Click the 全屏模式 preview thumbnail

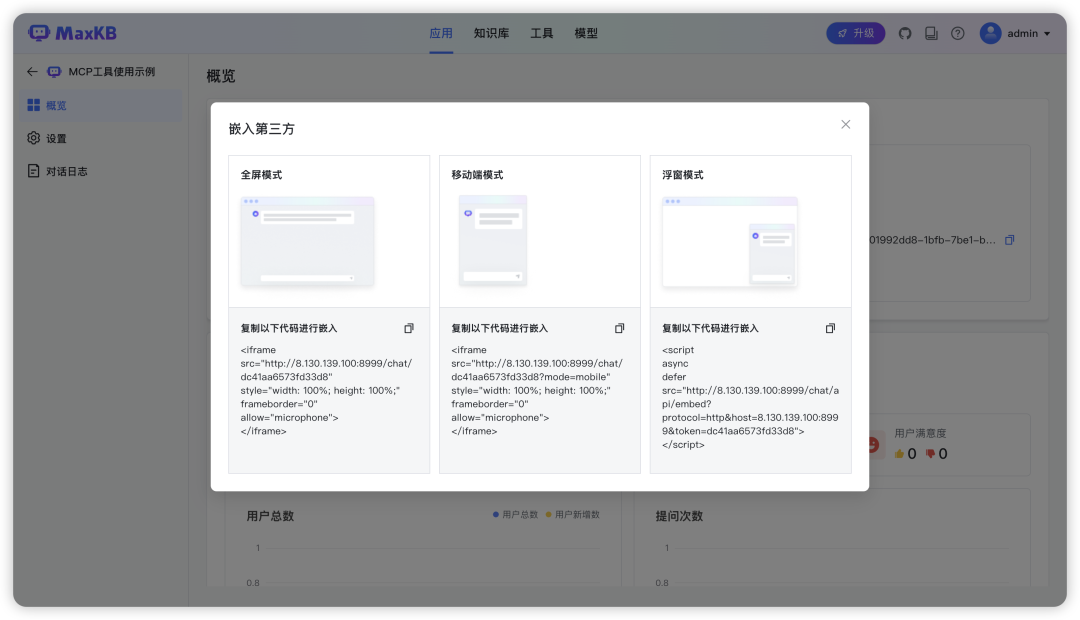tap(307, 241)
